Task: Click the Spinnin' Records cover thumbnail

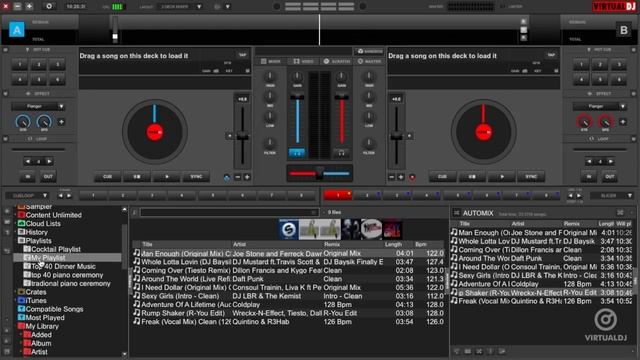Action: [x=288, y=229]
